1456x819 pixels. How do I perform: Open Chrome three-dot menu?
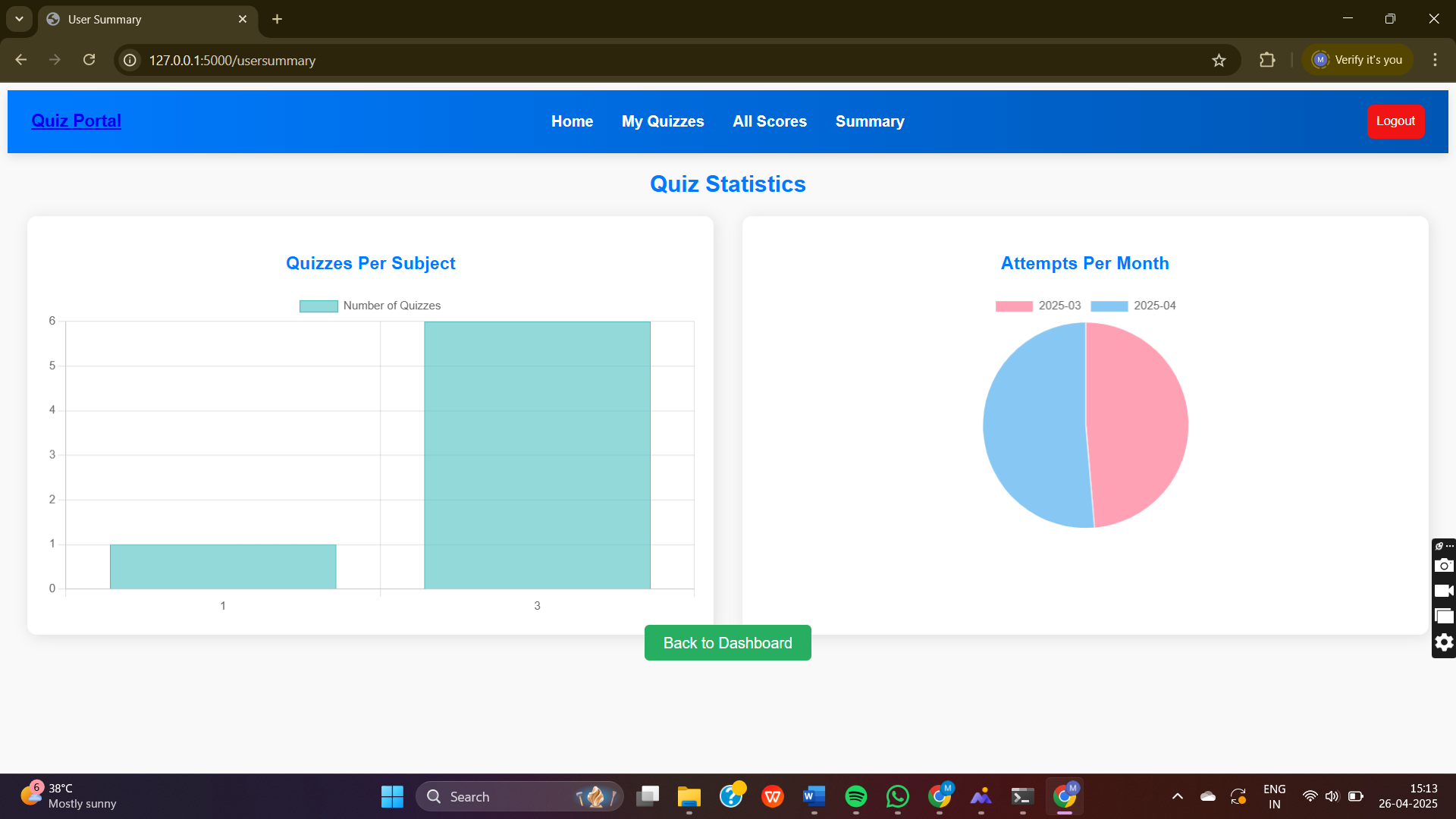click(1435, 60)
